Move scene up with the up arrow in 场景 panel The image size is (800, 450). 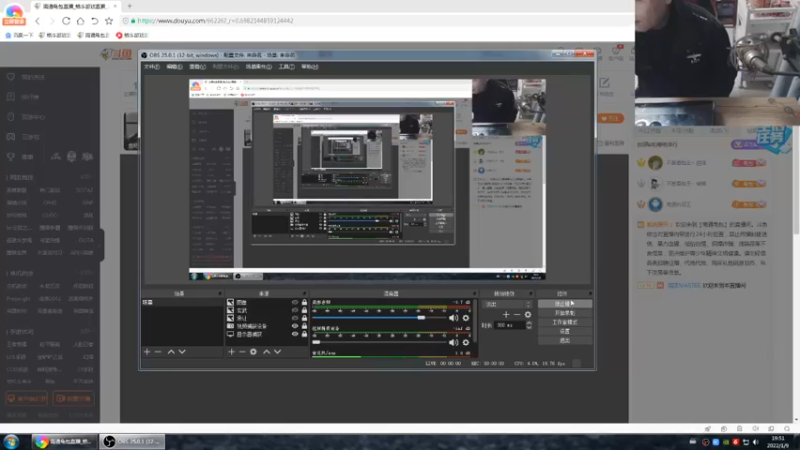coord(171,352)
